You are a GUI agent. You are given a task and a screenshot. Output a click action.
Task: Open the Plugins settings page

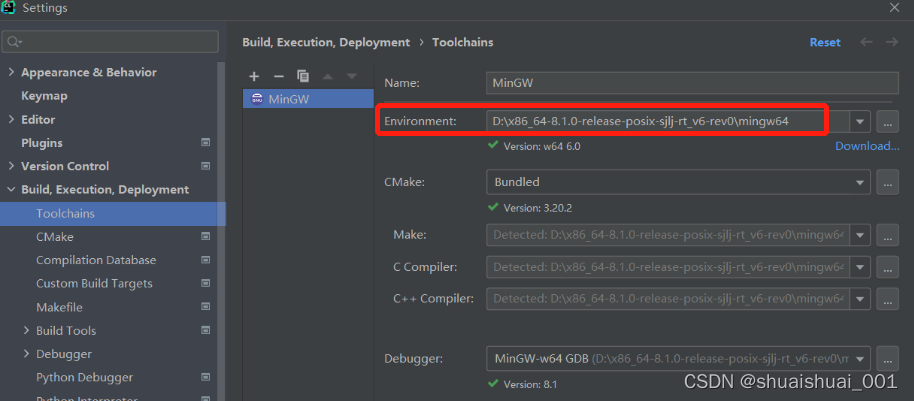(42, 143)
